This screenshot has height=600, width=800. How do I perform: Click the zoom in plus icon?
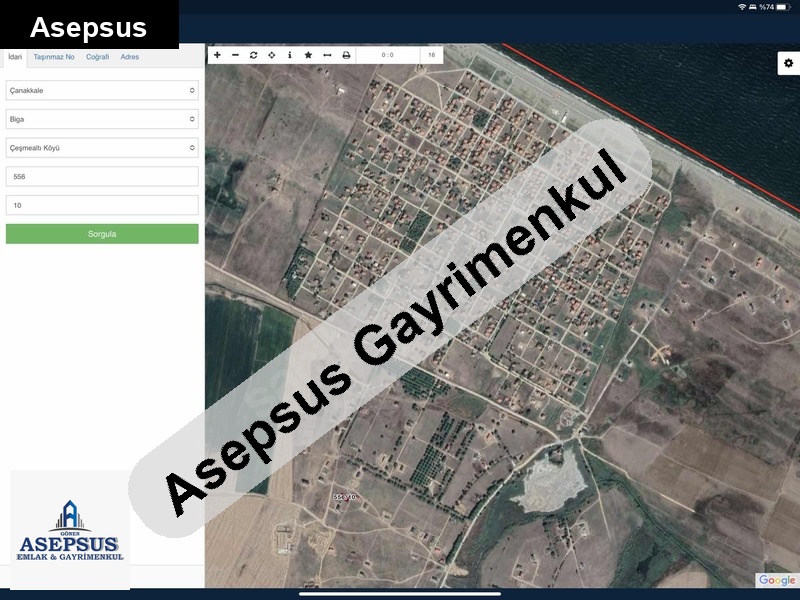point(218,55)
